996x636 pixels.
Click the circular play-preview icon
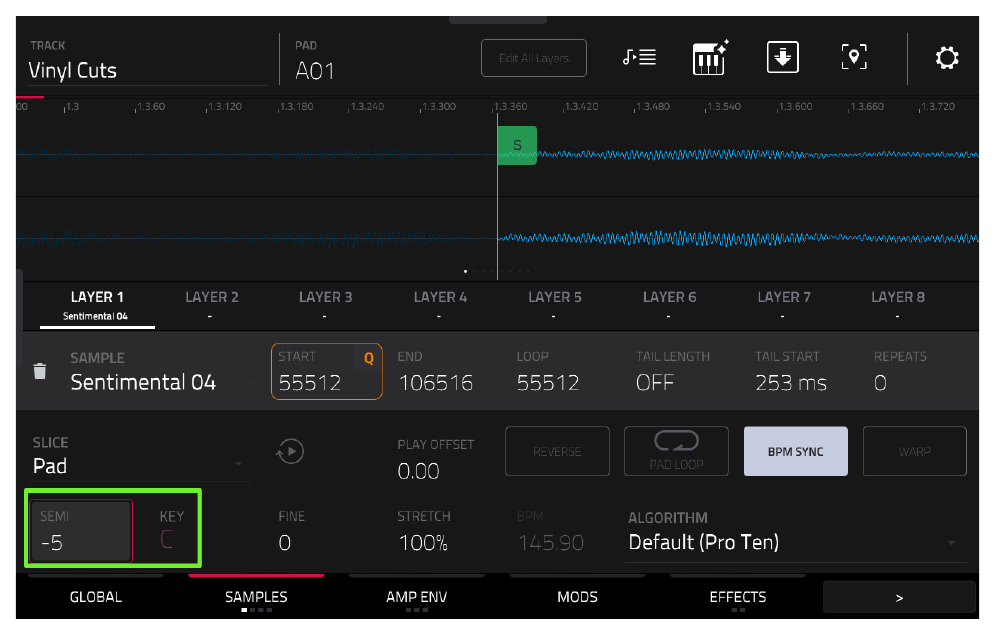[290, 452]
